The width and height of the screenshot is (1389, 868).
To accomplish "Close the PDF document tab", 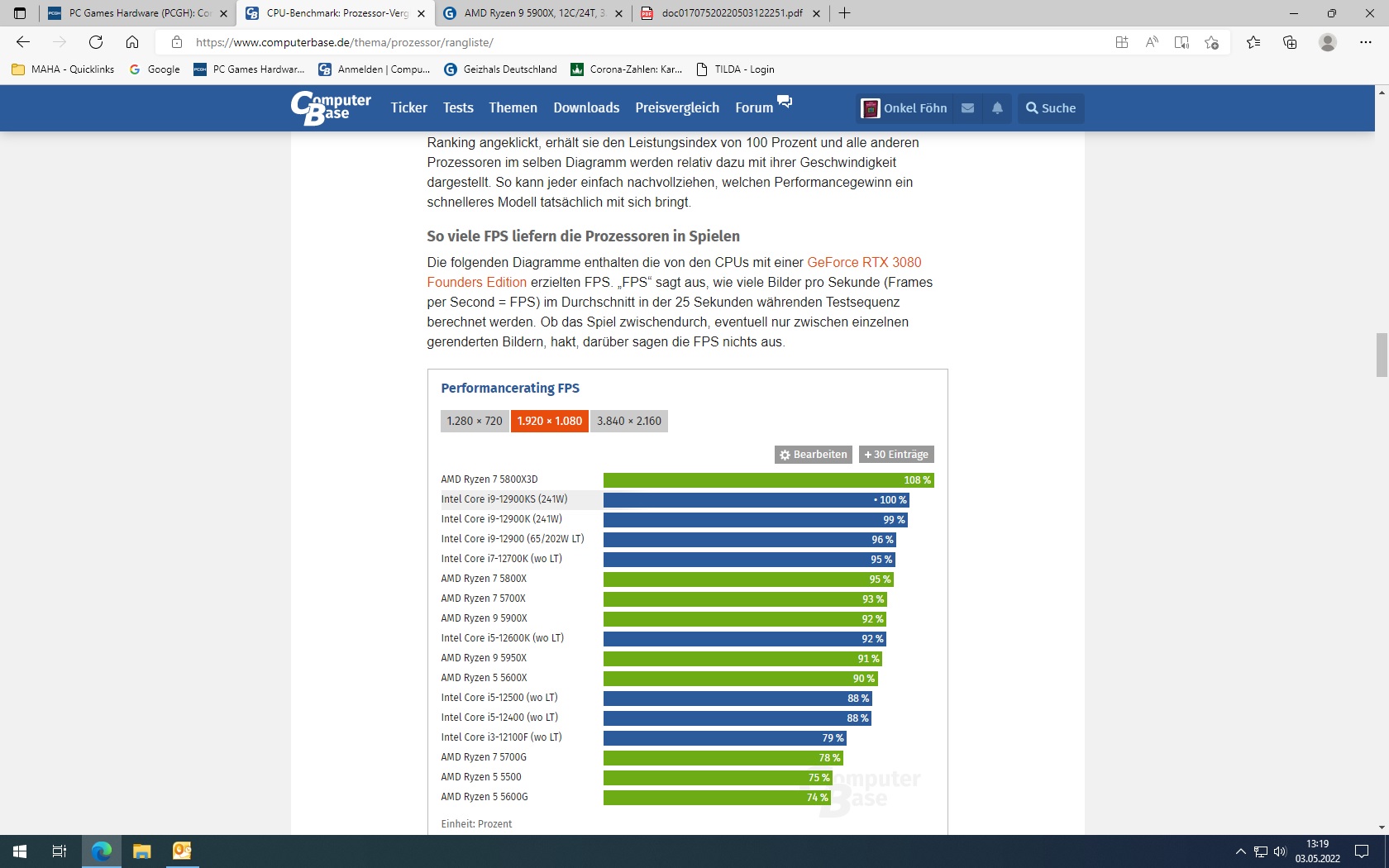I will click(816, 13).
